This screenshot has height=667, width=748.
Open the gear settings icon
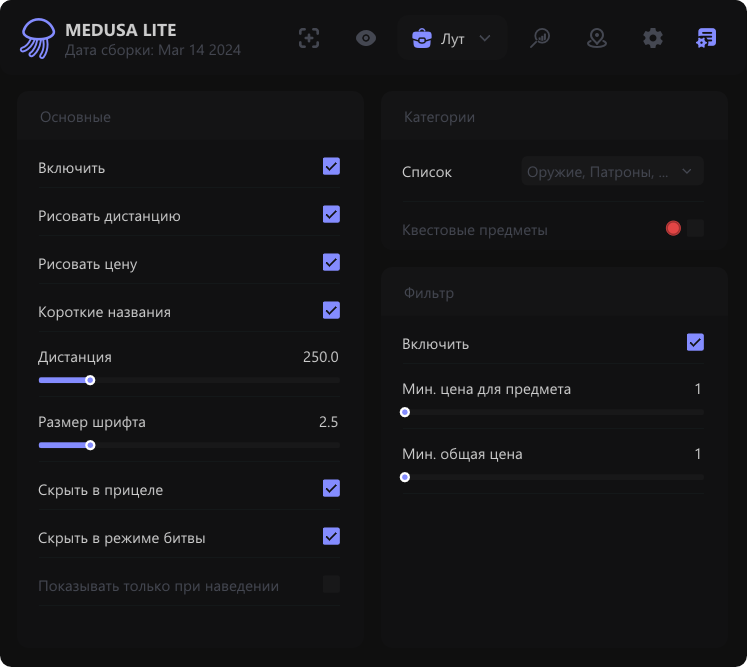click(653, 39)
